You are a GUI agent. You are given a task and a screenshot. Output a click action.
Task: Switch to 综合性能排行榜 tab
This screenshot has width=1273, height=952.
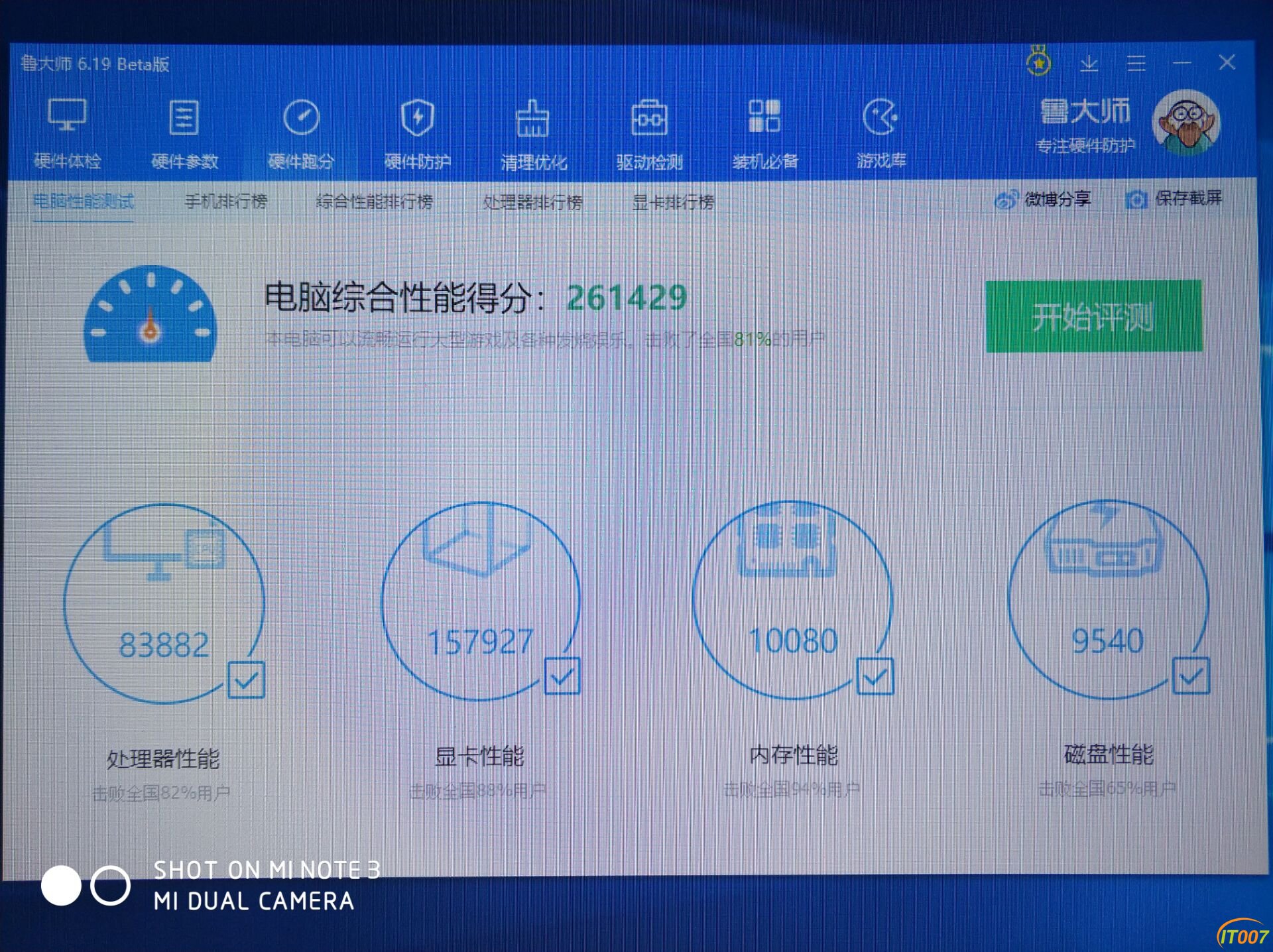pos(374,202)
